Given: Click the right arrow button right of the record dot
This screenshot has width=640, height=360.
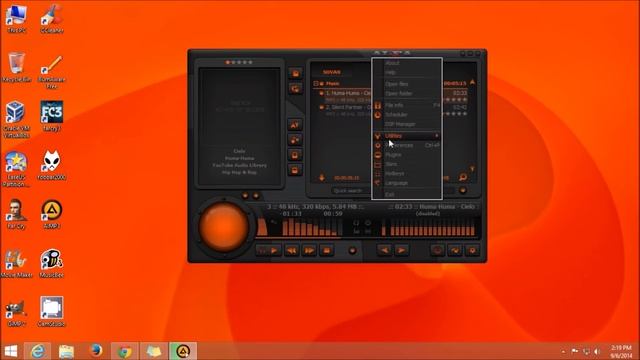Looking at the screenshot, I should click(x=401, y=250).
